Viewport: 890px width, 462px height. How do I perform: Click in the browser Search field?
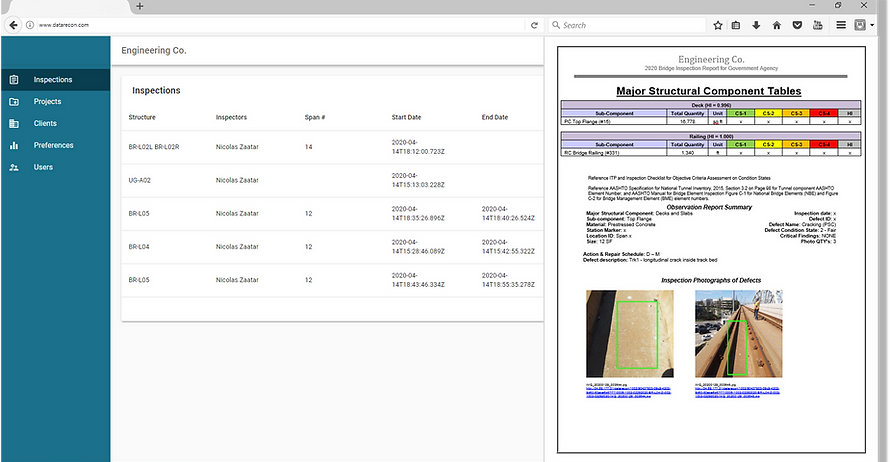point(627,25)
